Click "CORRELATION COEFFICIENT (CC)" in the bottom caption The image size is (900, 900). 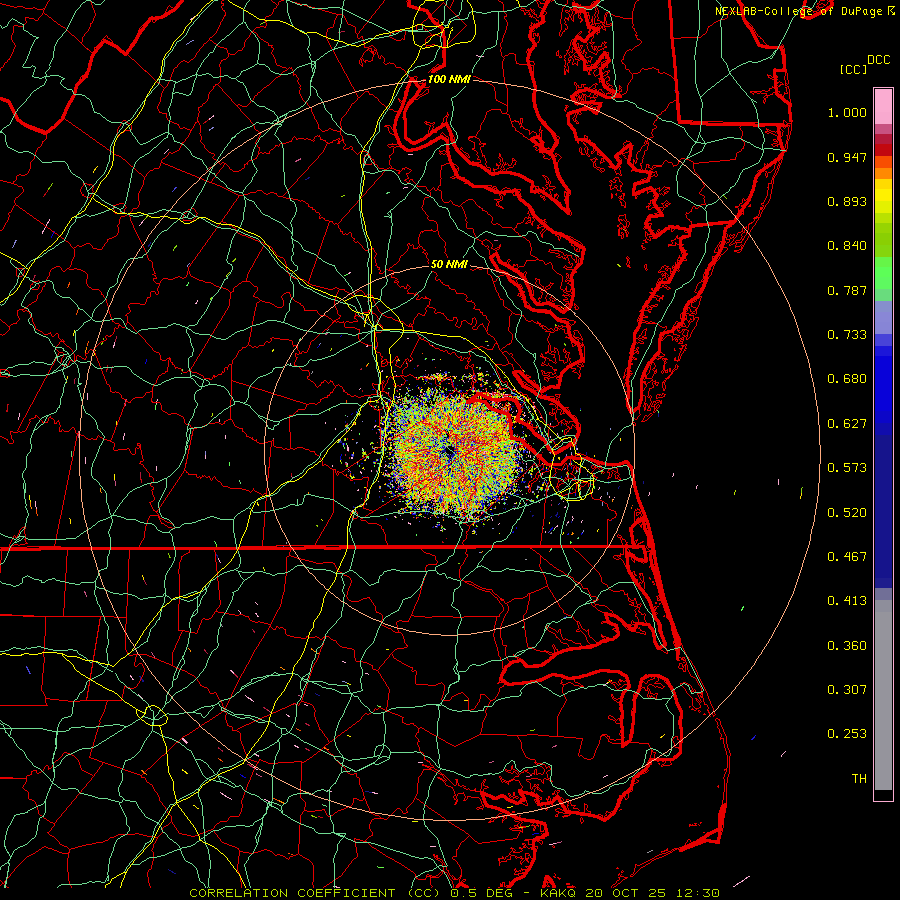(315, 893)
